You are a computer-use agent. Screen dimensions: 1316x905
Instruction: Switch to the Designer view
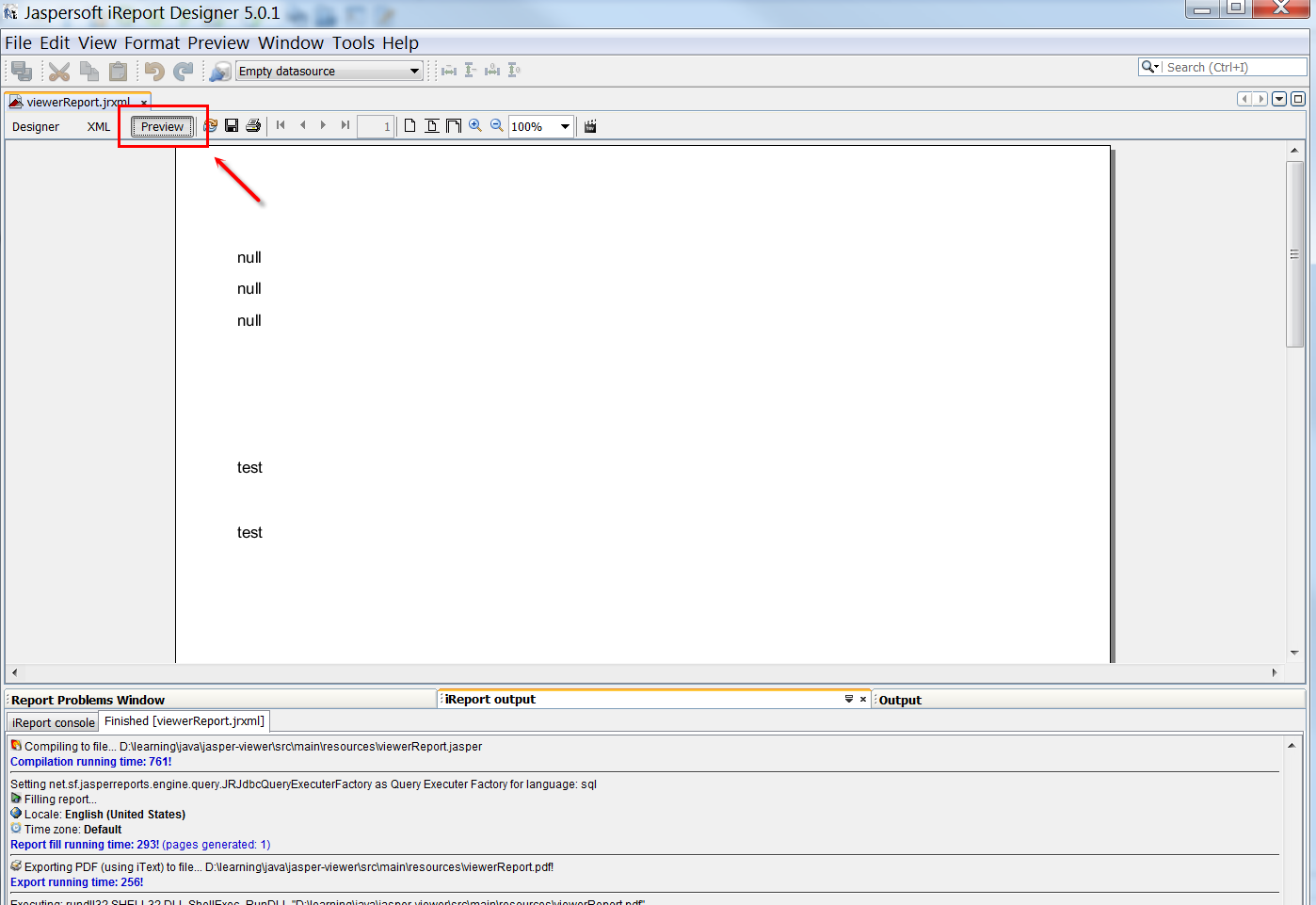35,126
